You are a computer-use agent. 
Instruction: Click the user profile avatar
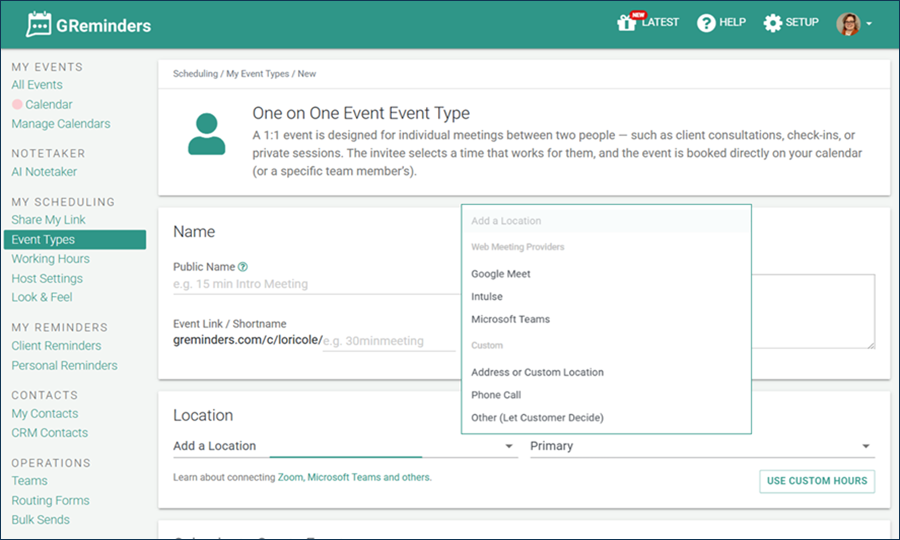click(x=848, y=24)
